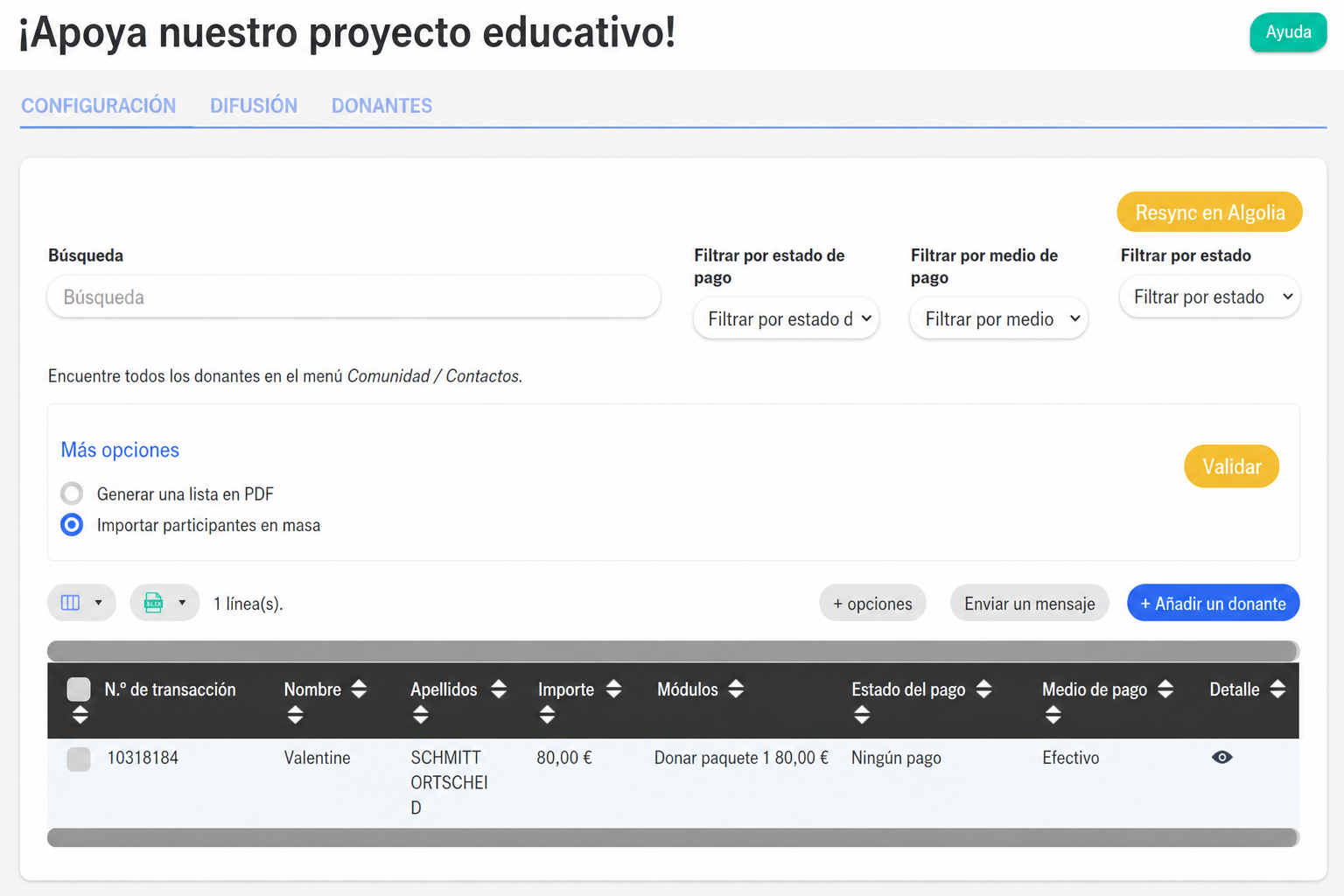
Task: View donation detail via eye icon
Action: click(1222, 758)
